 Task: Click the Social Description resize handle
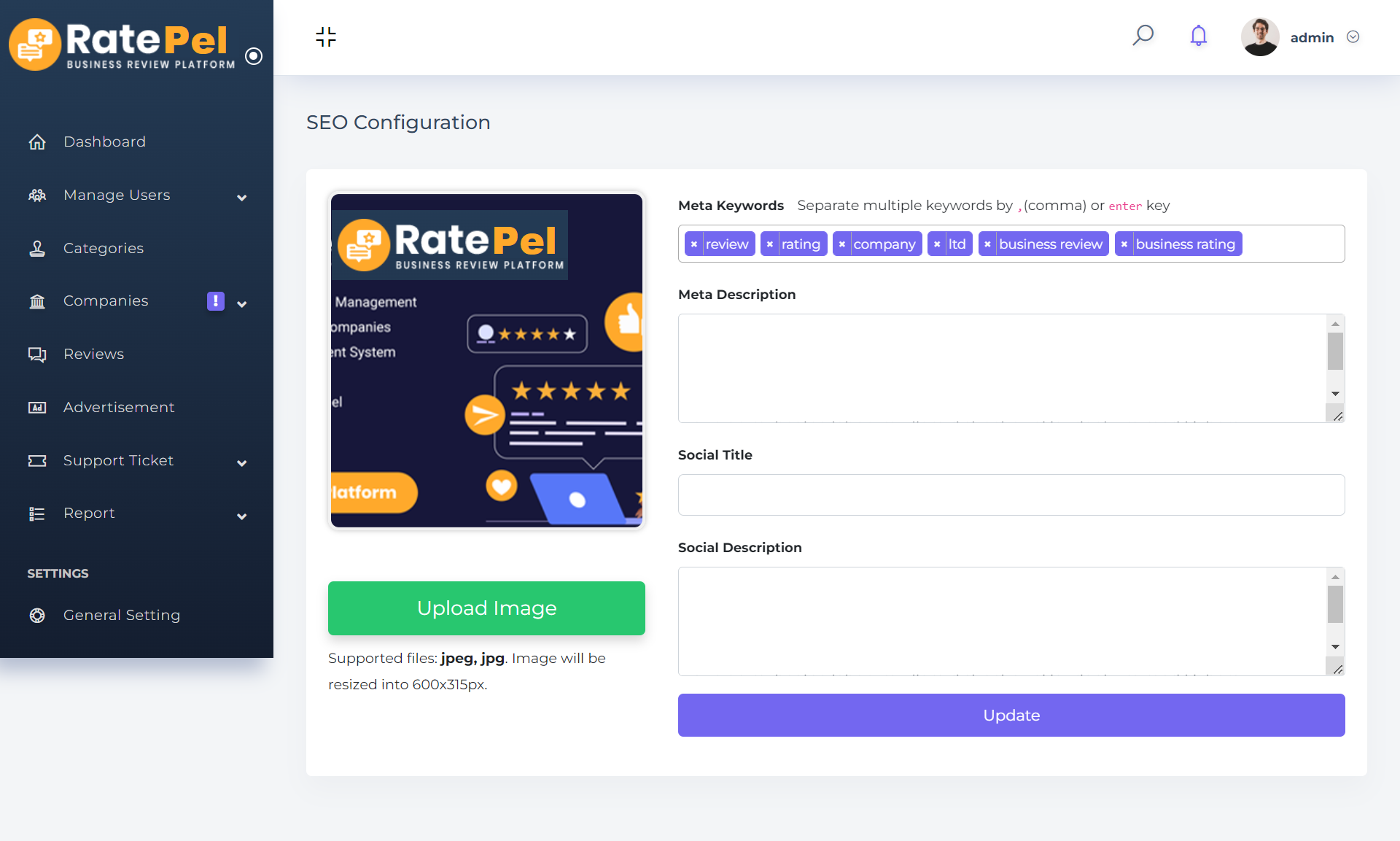click(x=1337, y=669)
